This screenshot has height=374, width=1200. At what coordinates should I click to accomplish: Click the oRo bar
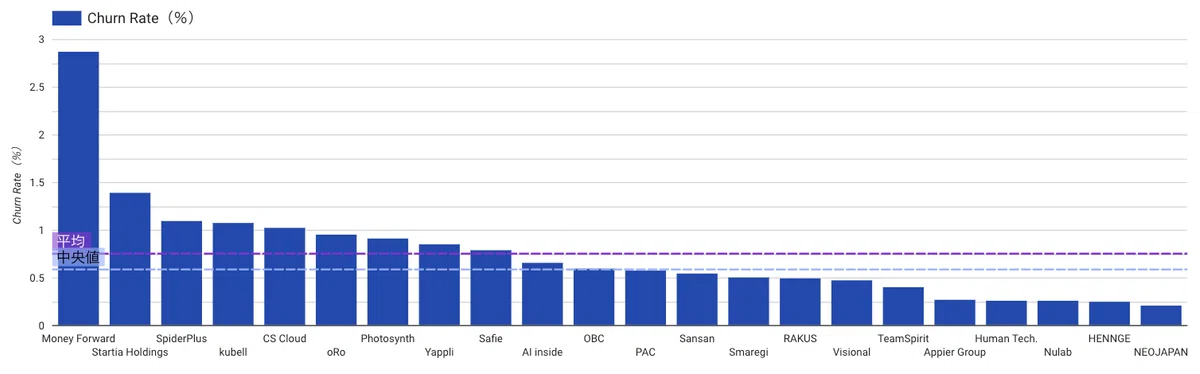336,280
